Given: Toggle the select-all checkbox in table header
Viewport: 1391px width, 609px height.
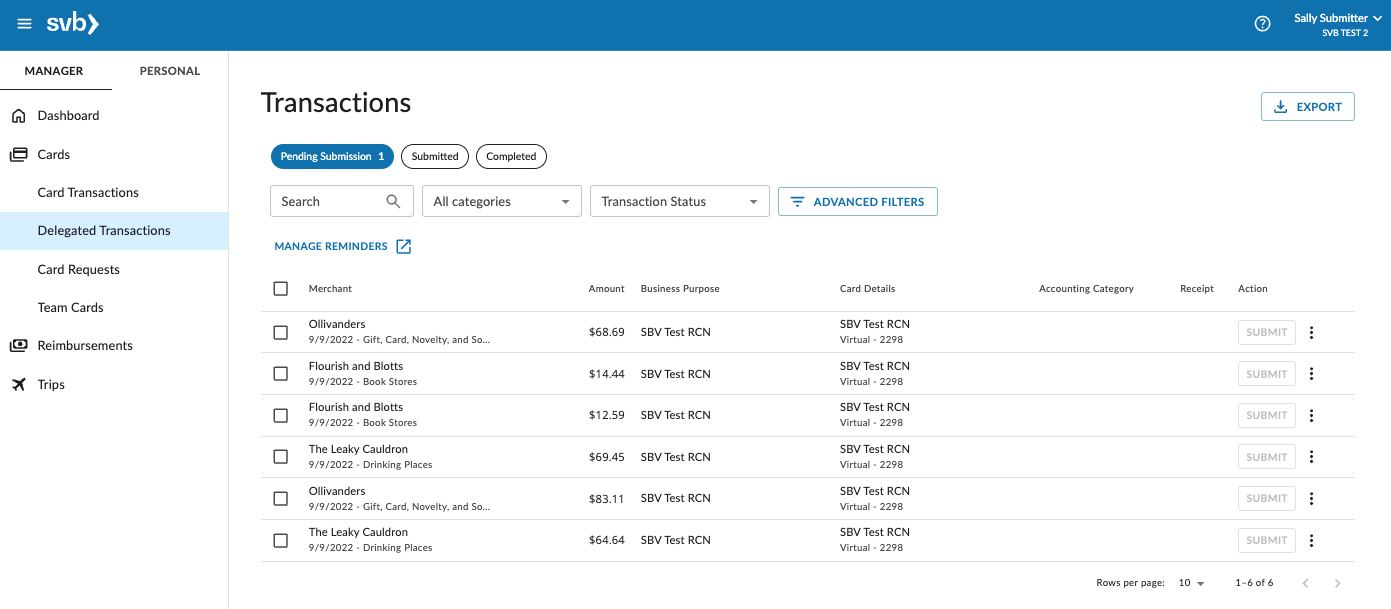Looking at the screenshot, I should tap(281, 289).
